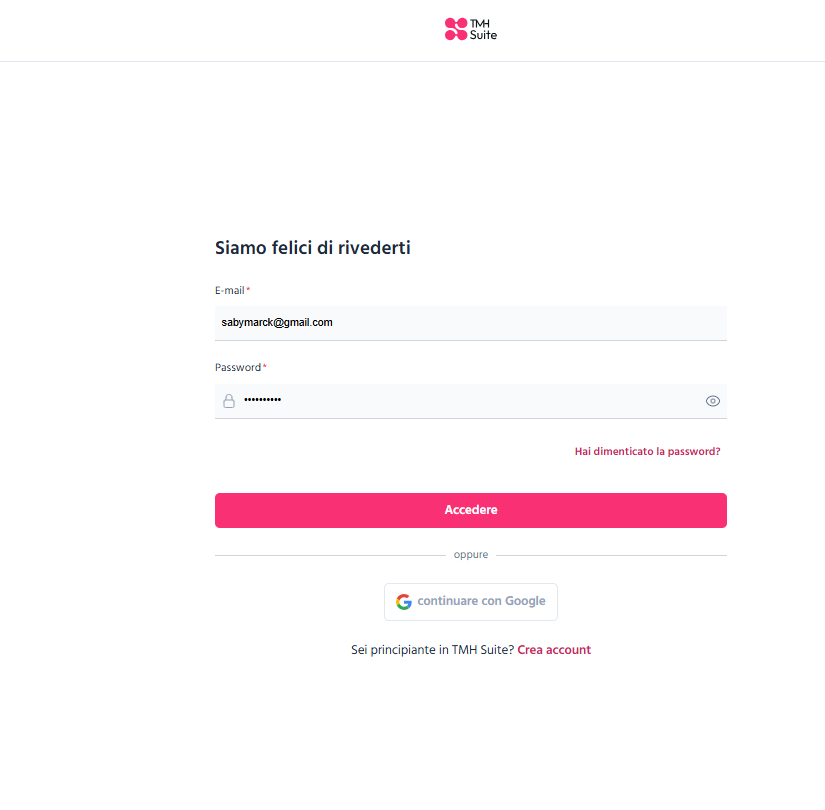Click the Password field label
The height and width of the screenshot is (810, 825).
point(238,367)
